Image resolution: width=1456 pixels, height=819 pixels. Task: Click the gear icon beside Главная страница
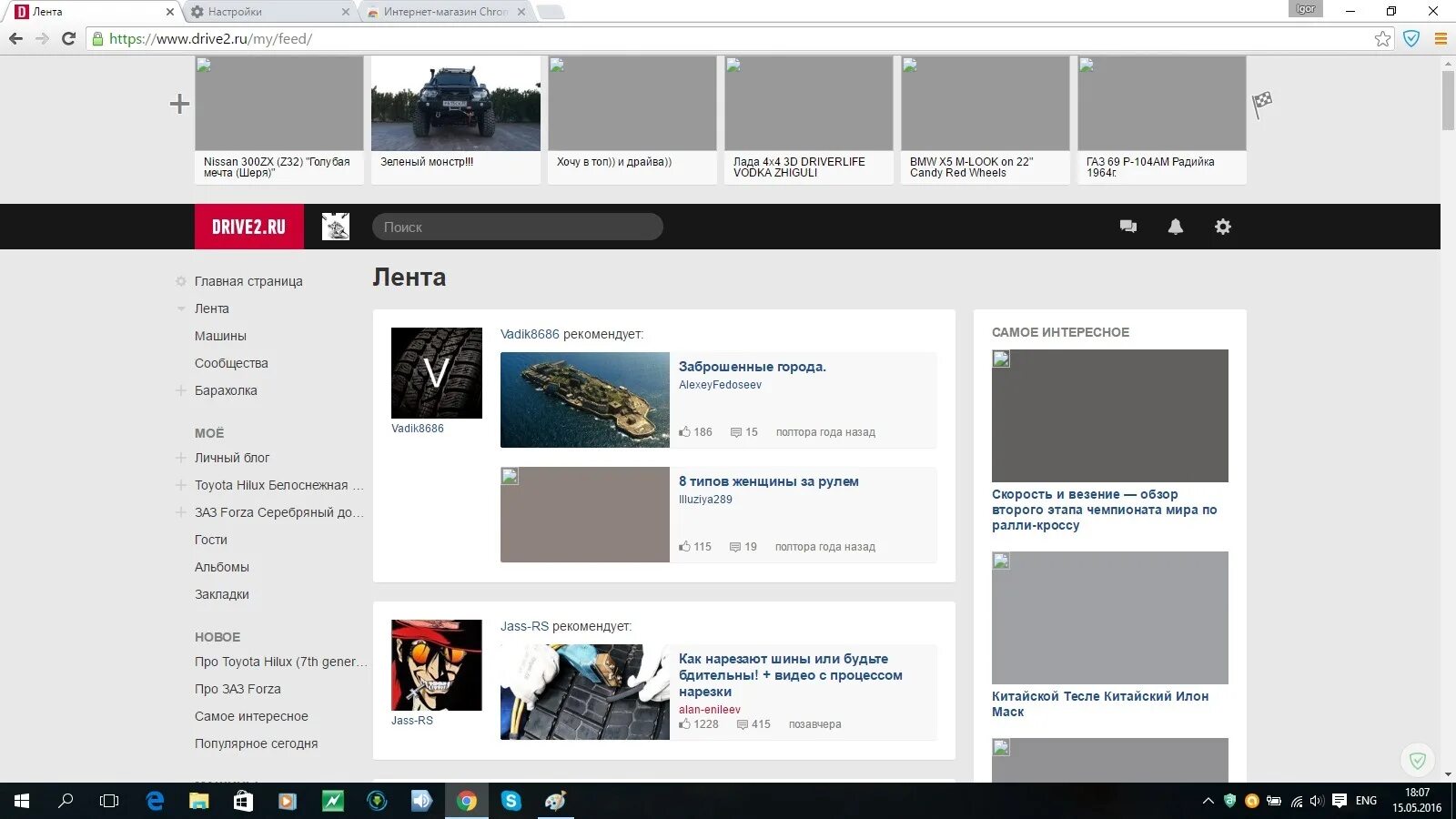click(x=180, y=281)
